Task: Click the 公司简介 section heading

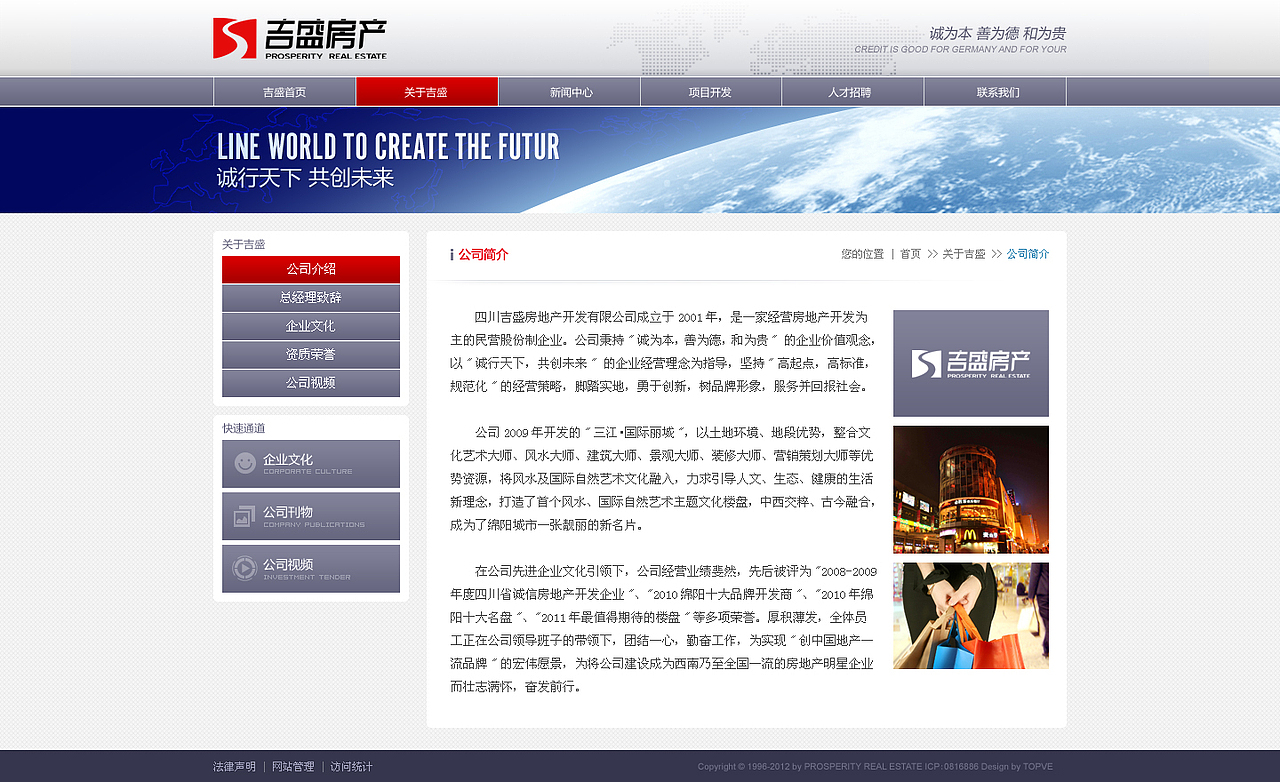Action: [x=483, y=255]
